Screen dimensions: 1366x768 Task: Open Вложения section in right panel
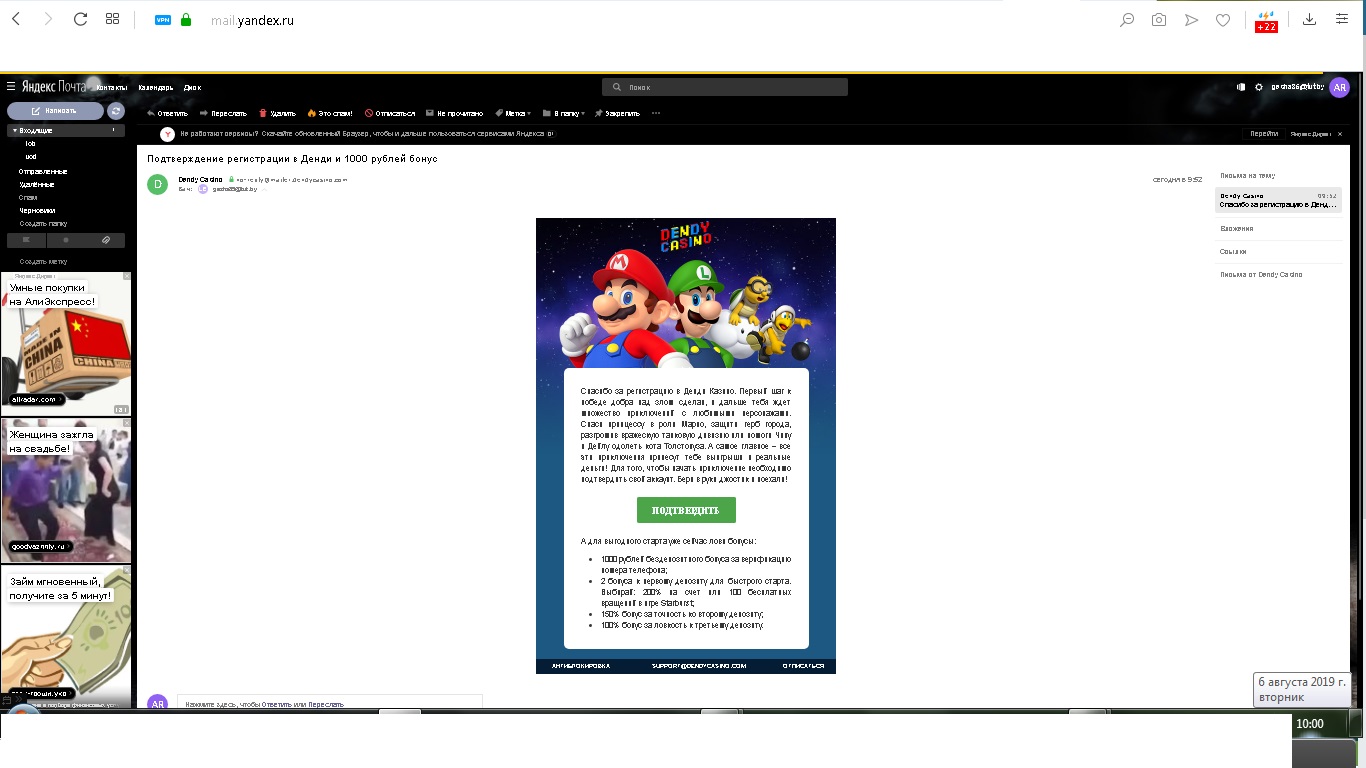click(1237, 229)
